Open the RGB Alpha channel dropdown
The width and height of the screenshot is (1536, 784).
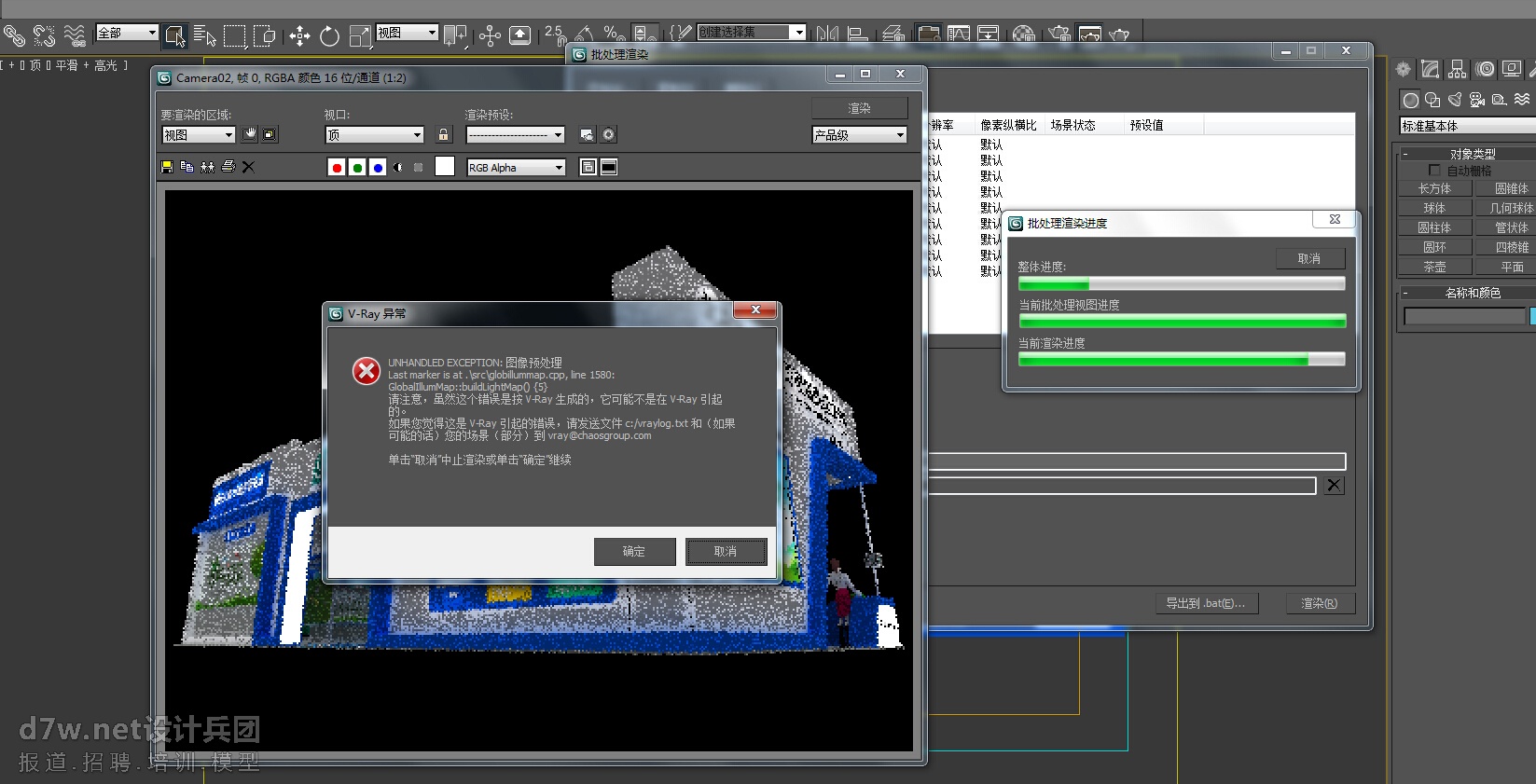click(x=517, y=168)
